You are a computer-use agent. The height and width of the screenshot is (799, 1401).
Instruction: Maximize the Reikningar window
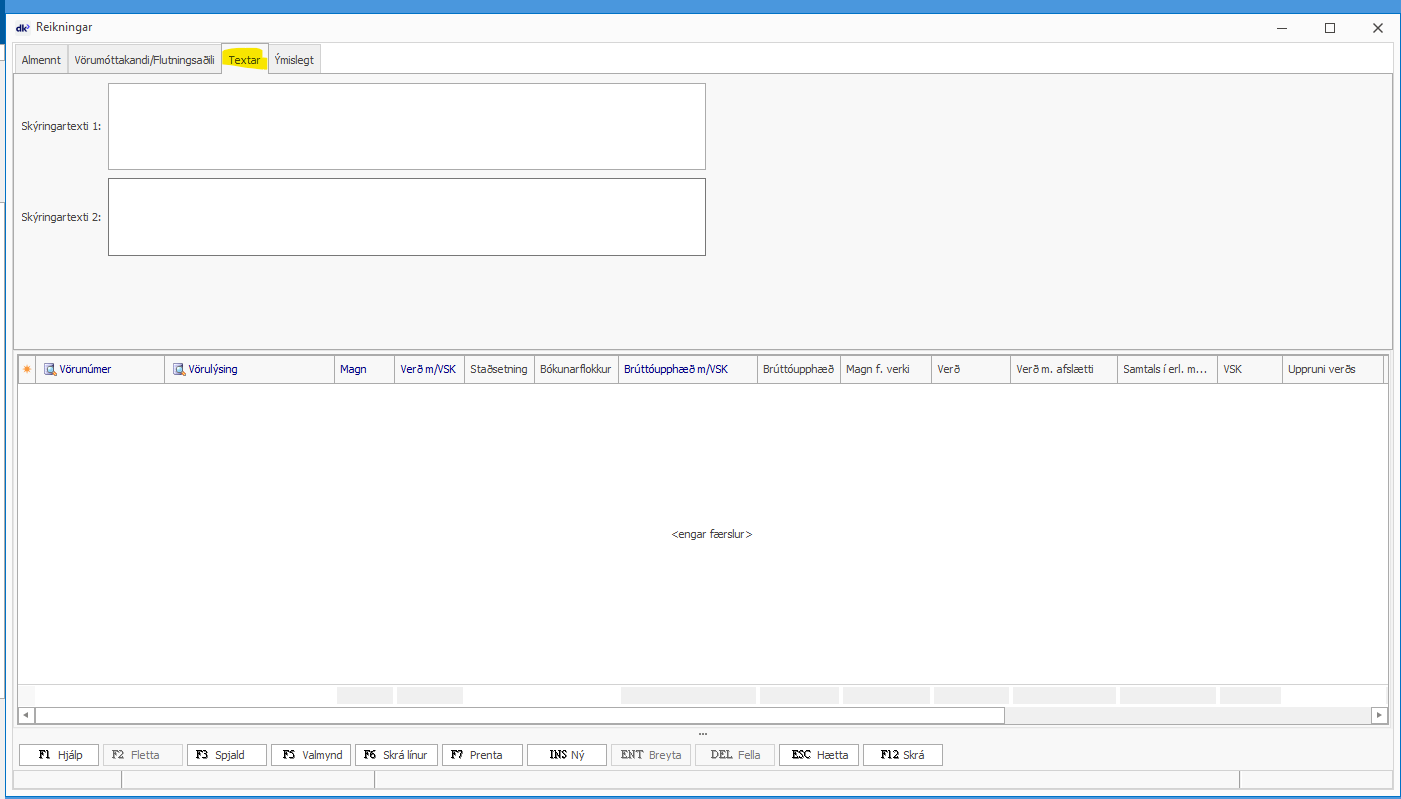(1330, 28)
